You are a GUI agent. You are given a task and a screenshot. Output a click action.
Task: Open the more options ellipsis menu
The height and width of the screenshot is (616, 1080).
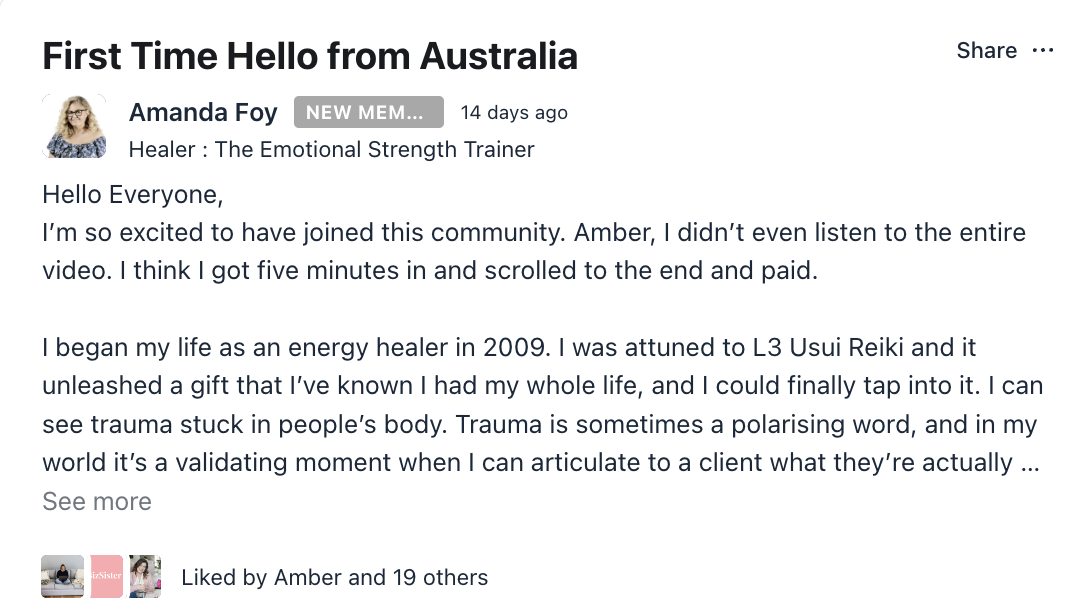pos(1043,51)
